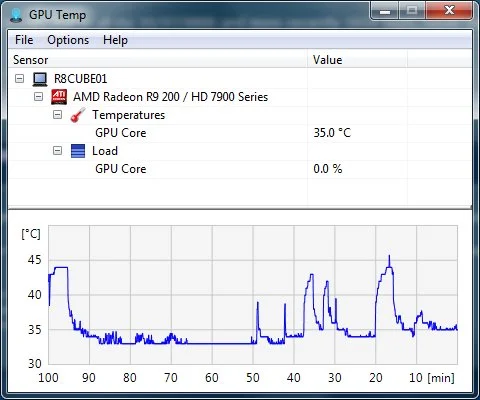Image resolution: width=480 pixels, height=400 pixels.
Task: Select GPU Core under Load
Action: [121, 169]
